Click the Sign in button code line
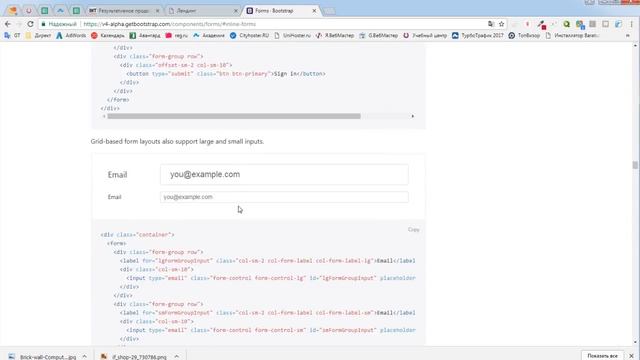Viewport: 640px width, 360px height. pos(226,74)
